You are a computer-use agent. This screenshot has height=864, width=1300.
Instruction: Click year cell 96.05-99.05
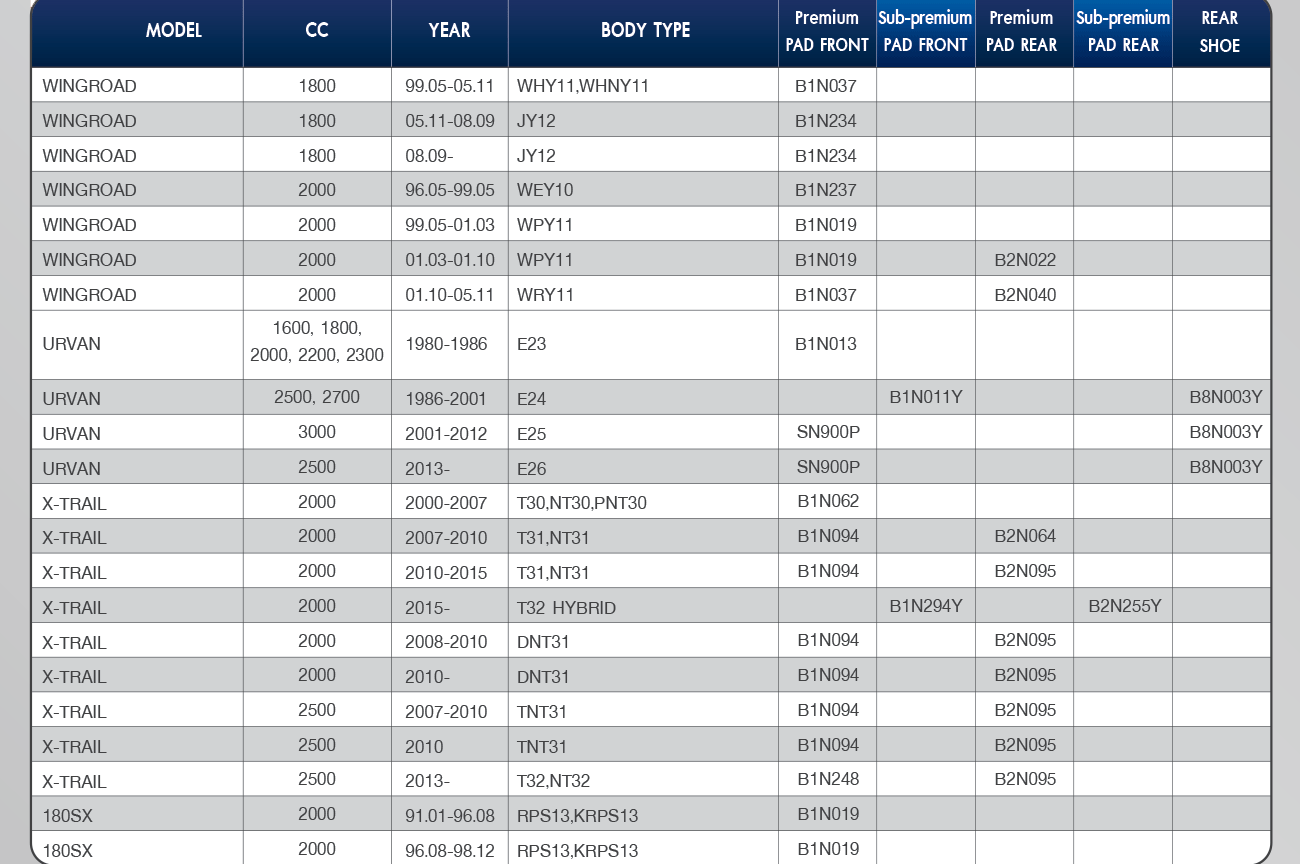(x=450, y=190)
